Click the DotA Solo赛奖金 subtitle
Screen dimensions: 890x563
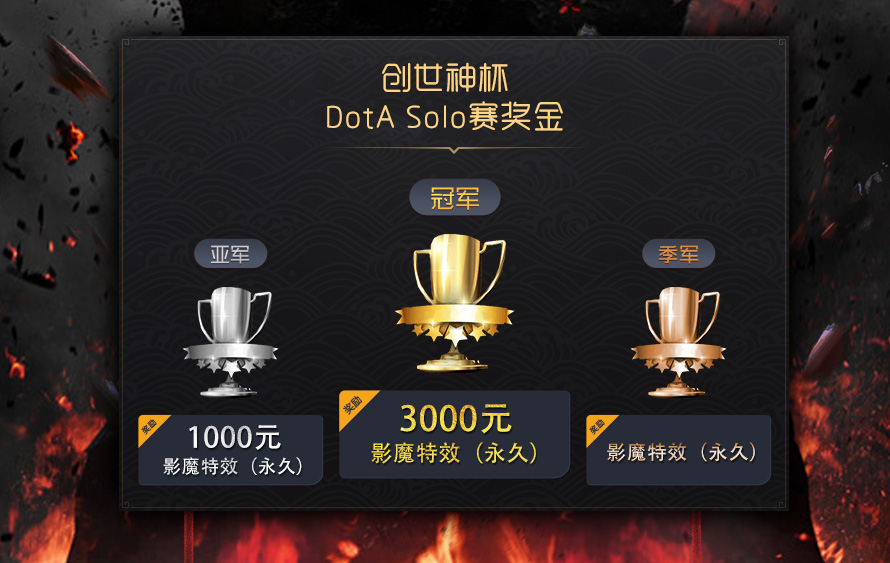click(x=444, y=117)
